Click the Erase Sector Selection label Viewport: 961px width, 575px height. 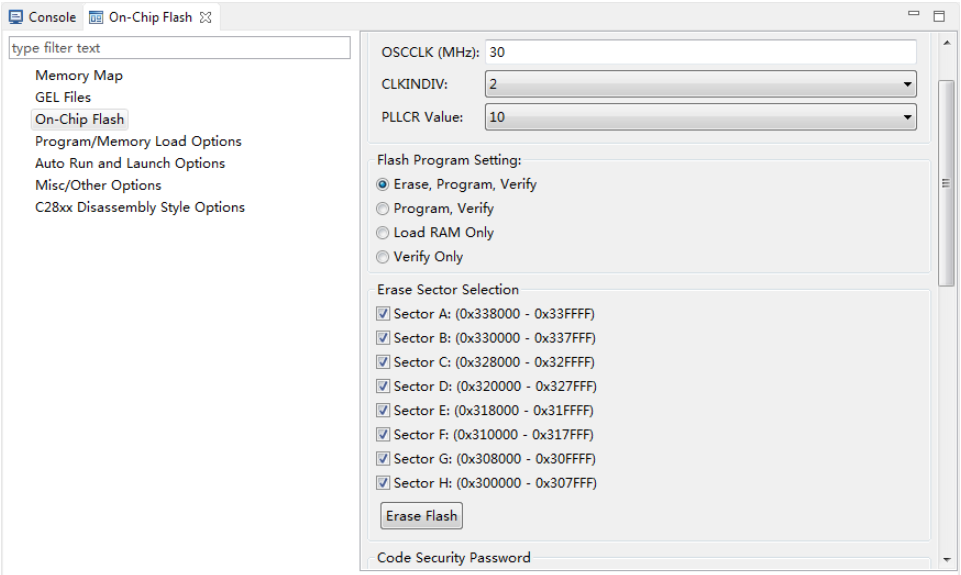point(447,289)
